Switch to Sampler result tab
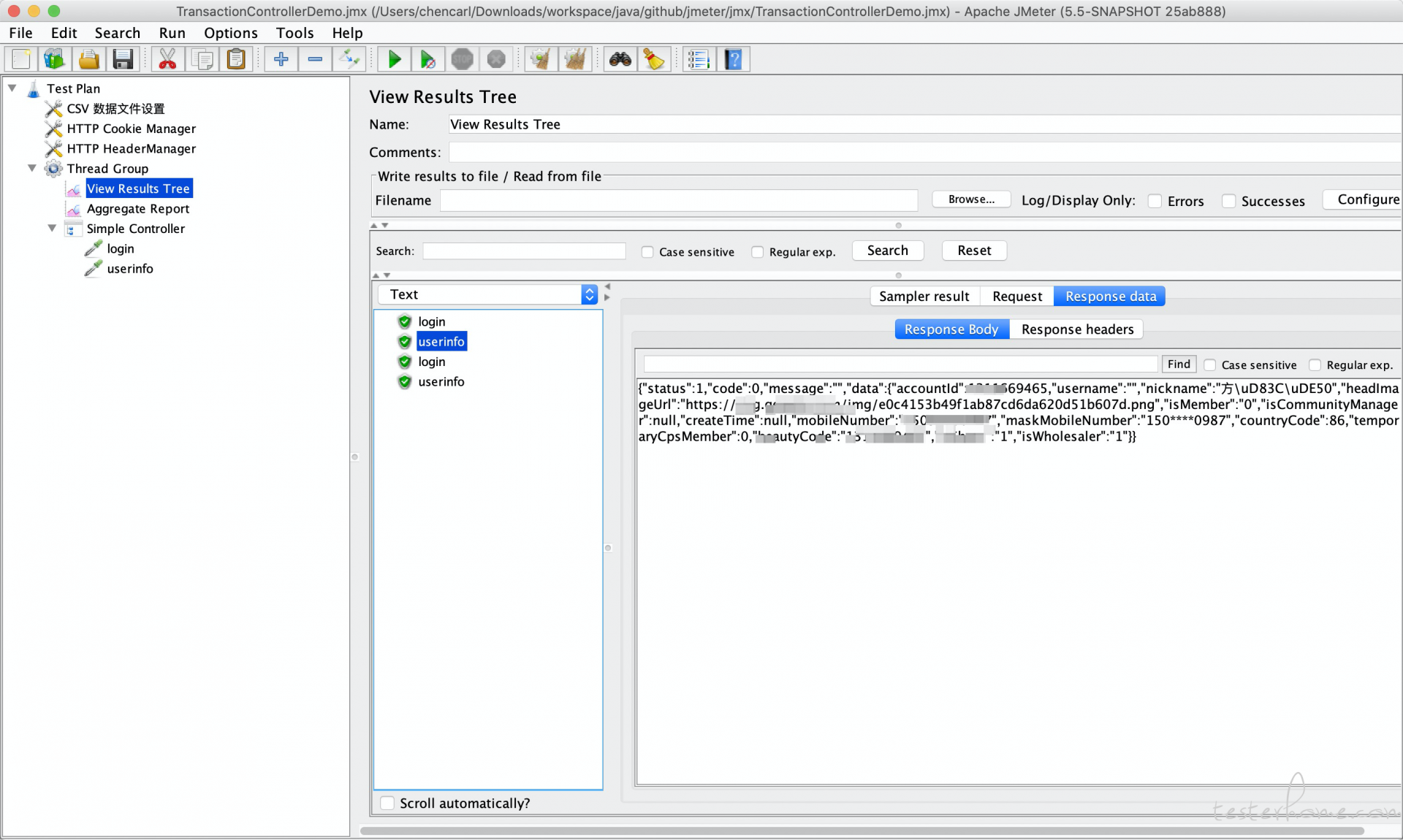Image resolution: width=1403 pixels, height=840 pixels. point(924,297)
